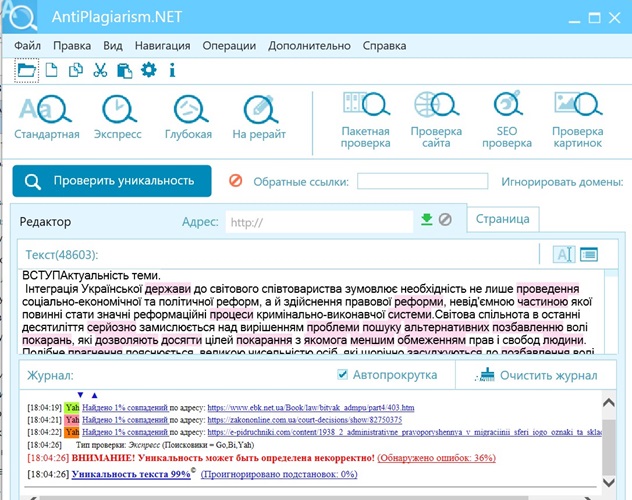
Task: Open SEO проверка
Action: pos(507,120)
